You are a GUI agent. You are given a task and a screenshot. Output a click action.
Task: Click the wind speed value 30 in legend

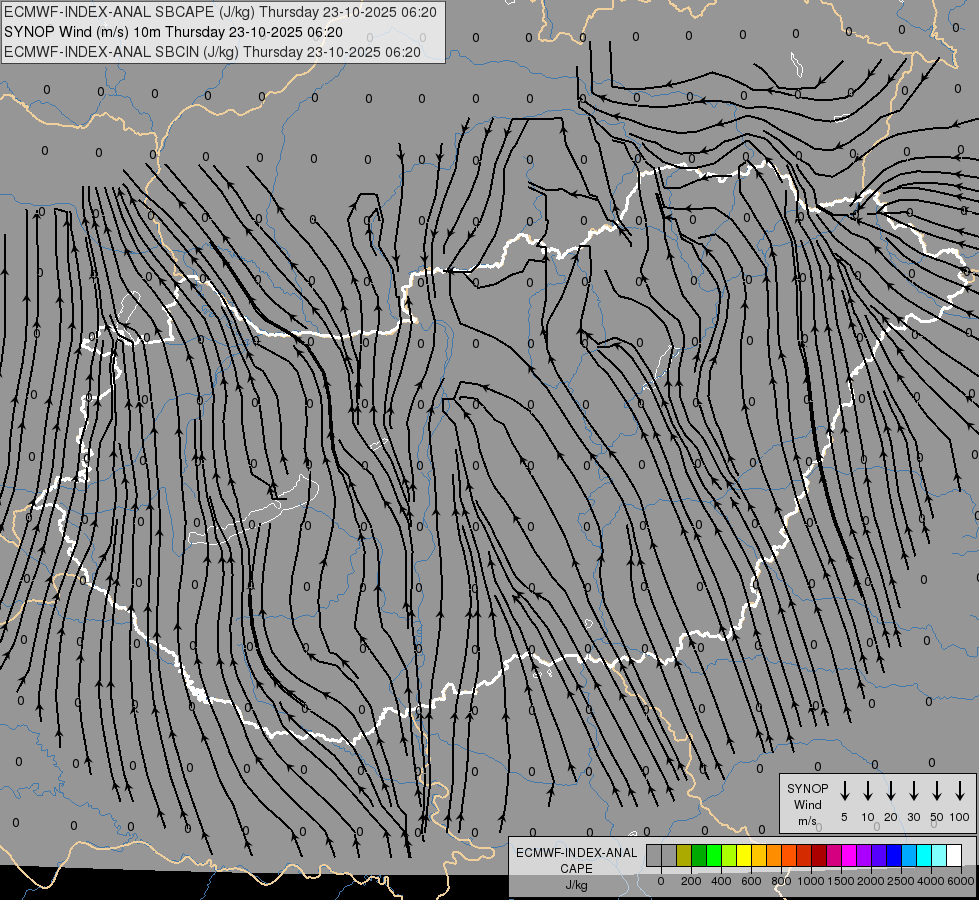point(913,817)
